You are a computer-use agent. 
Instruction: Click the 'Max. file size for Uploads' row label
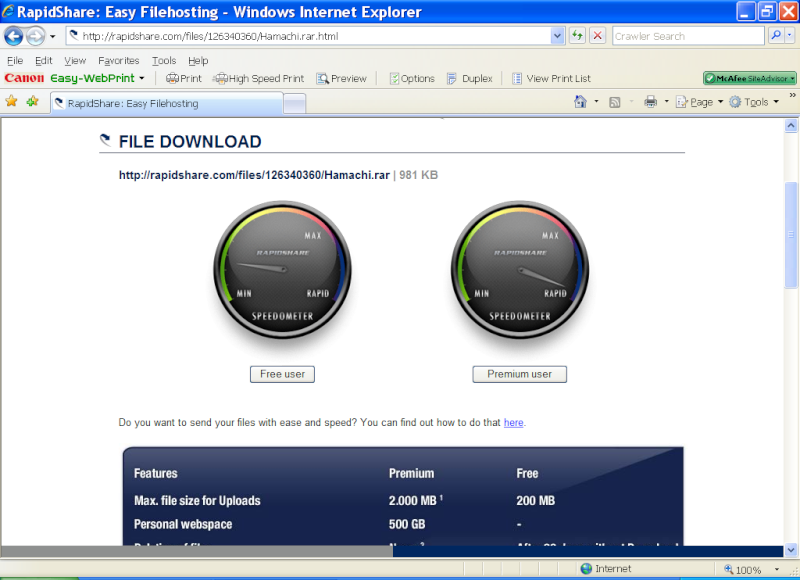pos(197,500)
